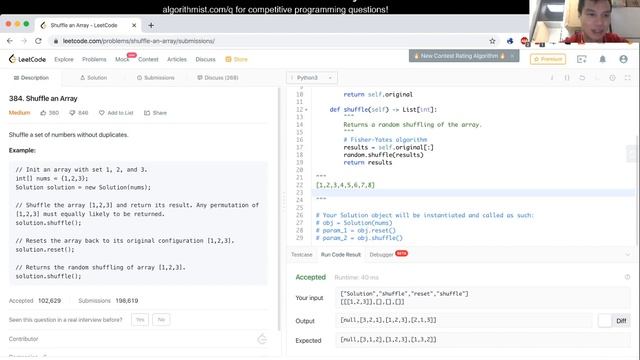This screenshot has width=640, height=360.
Task: Click editor info icon
Action: (x=552, y=78)
